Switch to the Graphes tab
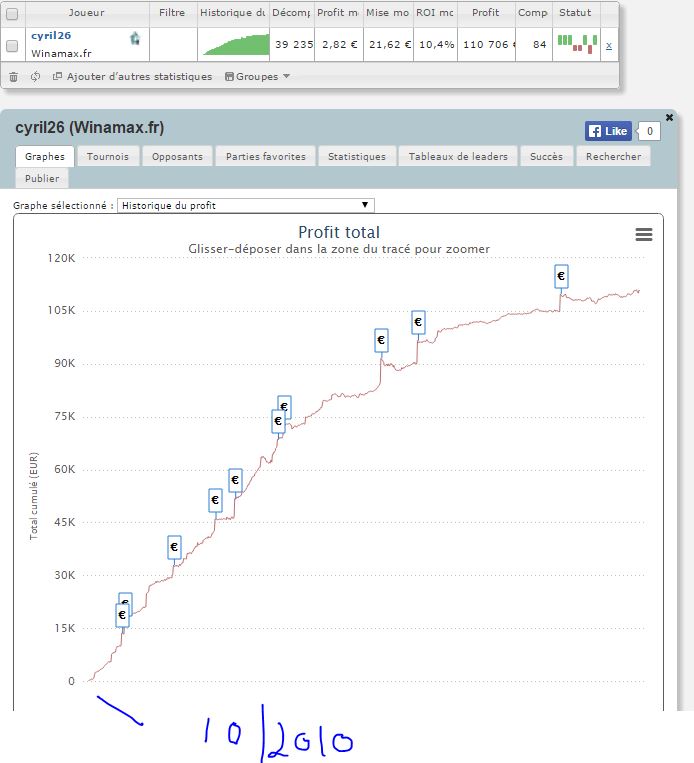This screenshot has height=763, width=694. point(45,156)
